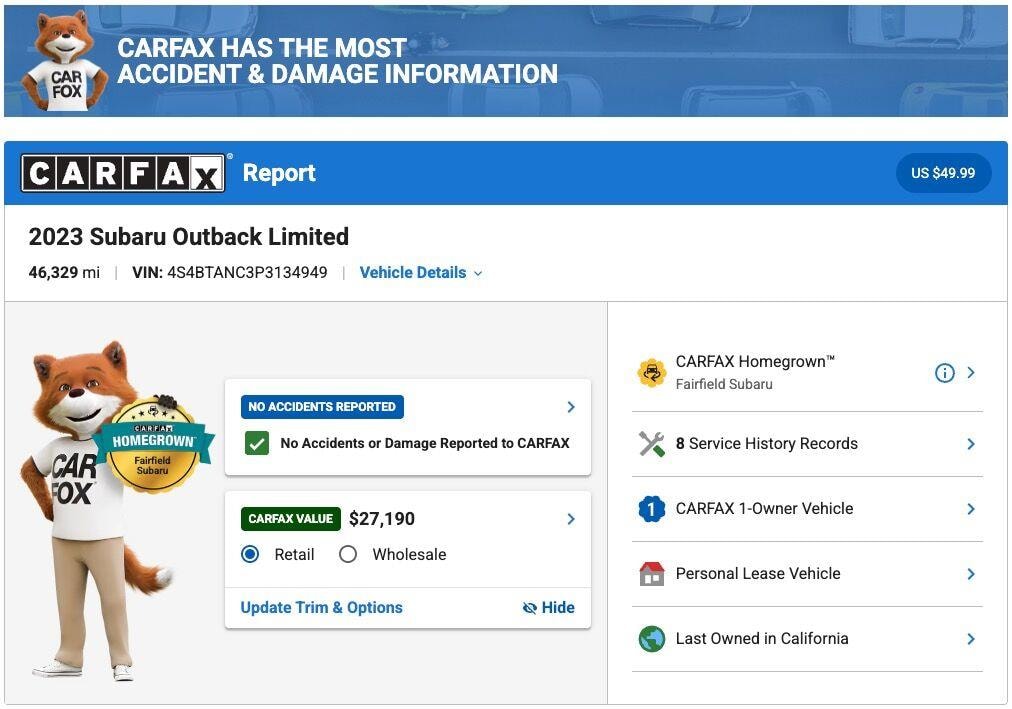Click the VIN 4S4BTANC3P3134949 text
The height and width of the screenshot is (709, 1012).
pos(230,273)
